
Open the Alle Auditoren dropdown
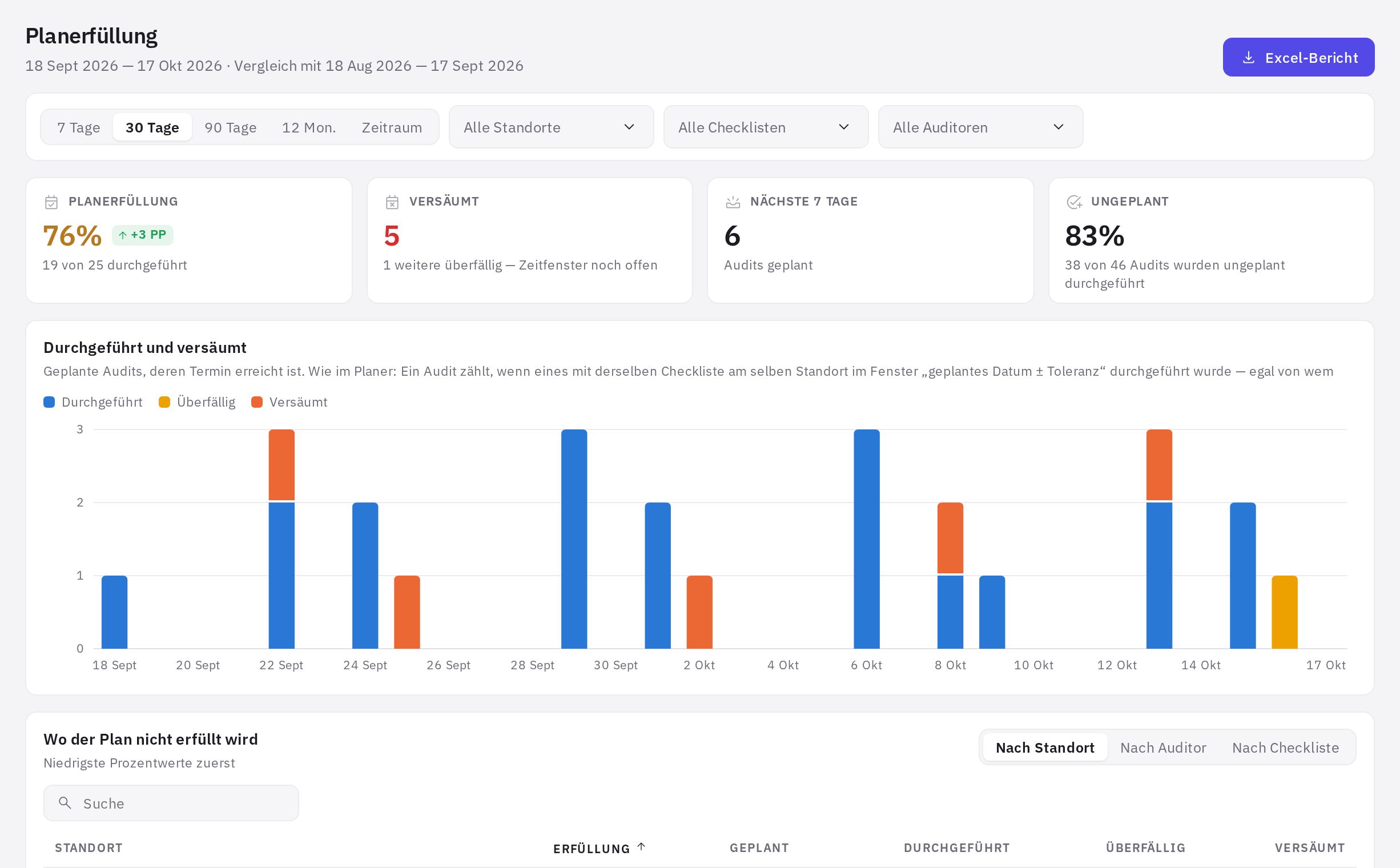click(x=980, y=127)
